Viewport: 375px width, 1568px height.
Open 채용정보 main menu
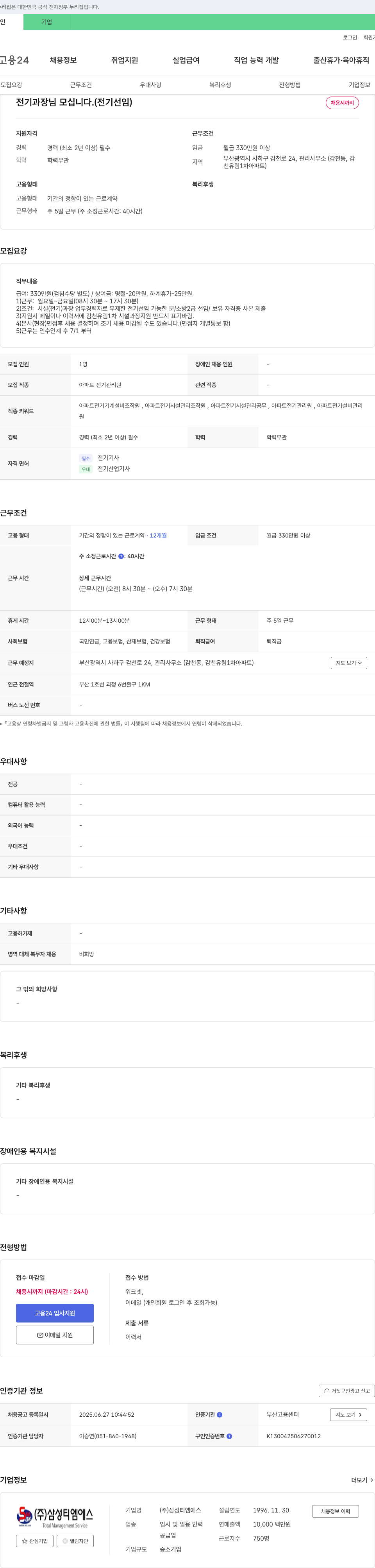pos(63,60)
